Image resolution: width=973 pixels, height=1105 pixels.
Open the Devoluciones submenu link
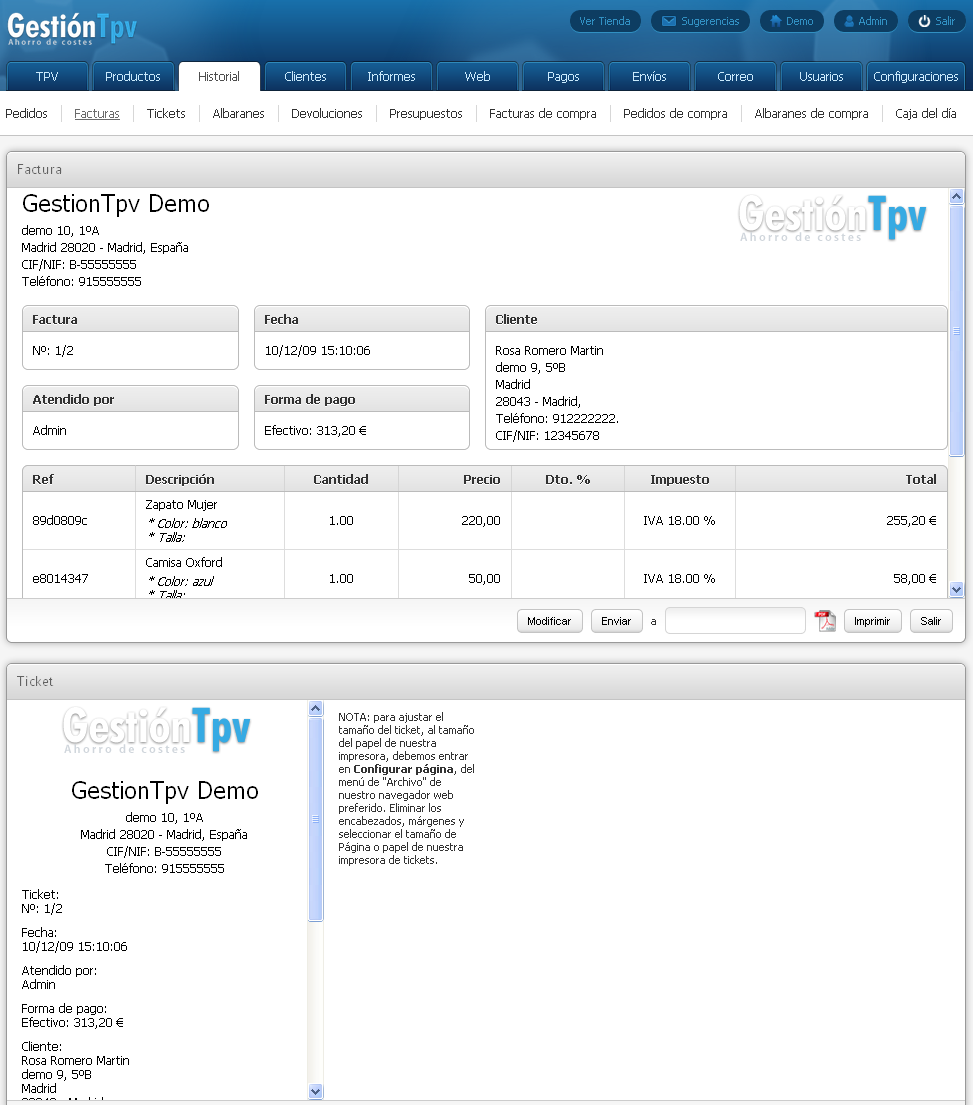click(x=327, y=113)
